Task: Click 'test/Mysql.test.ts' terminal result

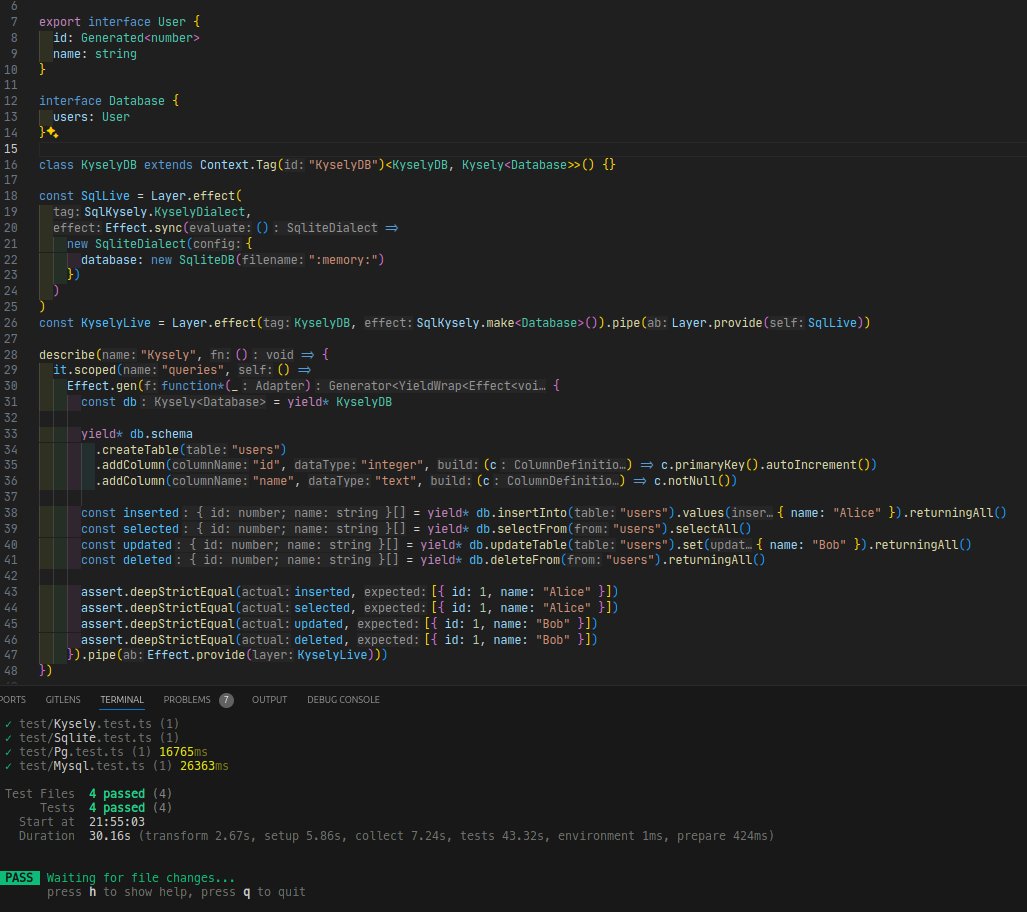Action: coord(81,766)
